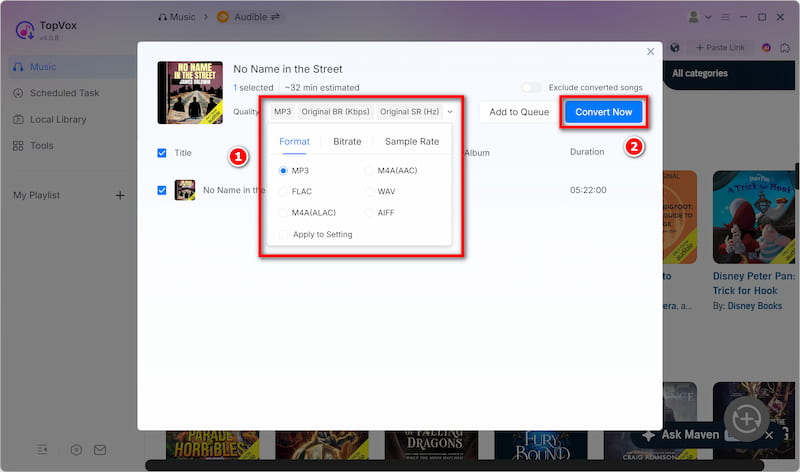Viewport: 800px width, 472px height.
Task: Close the conversion dialog
Action: coord(651,52)
